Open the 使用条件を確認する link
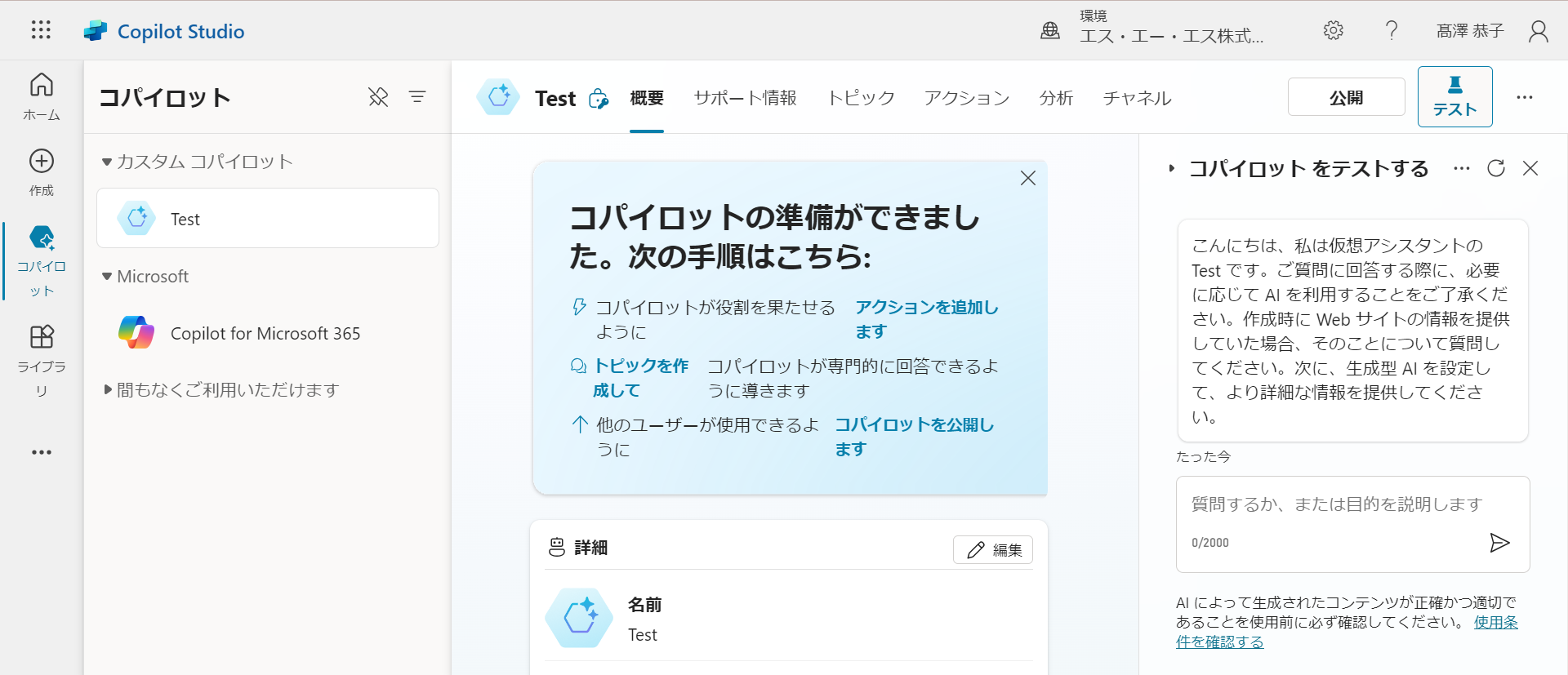Viewport: 1568px width, 675px height. 1347,633
